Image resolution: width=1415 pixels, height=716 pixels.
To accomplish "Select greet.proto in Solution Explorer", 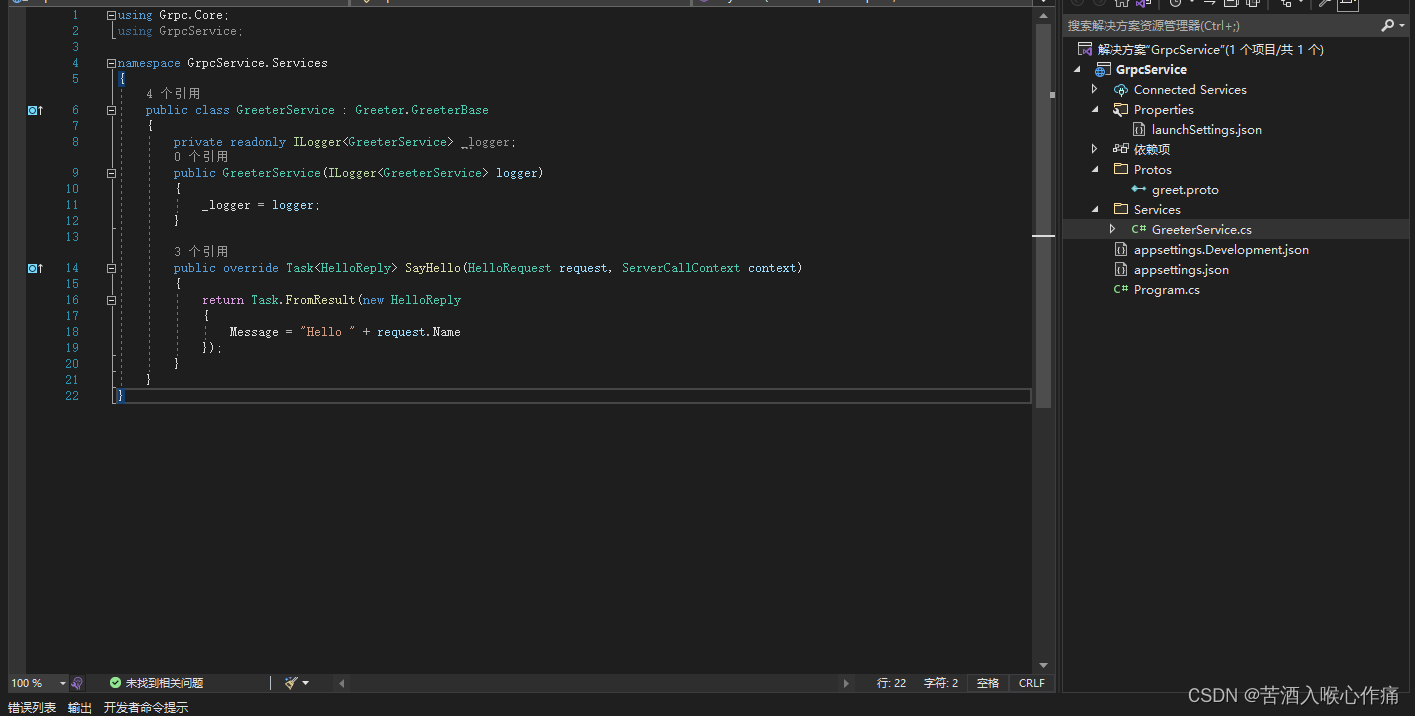I will (1185, 190).
